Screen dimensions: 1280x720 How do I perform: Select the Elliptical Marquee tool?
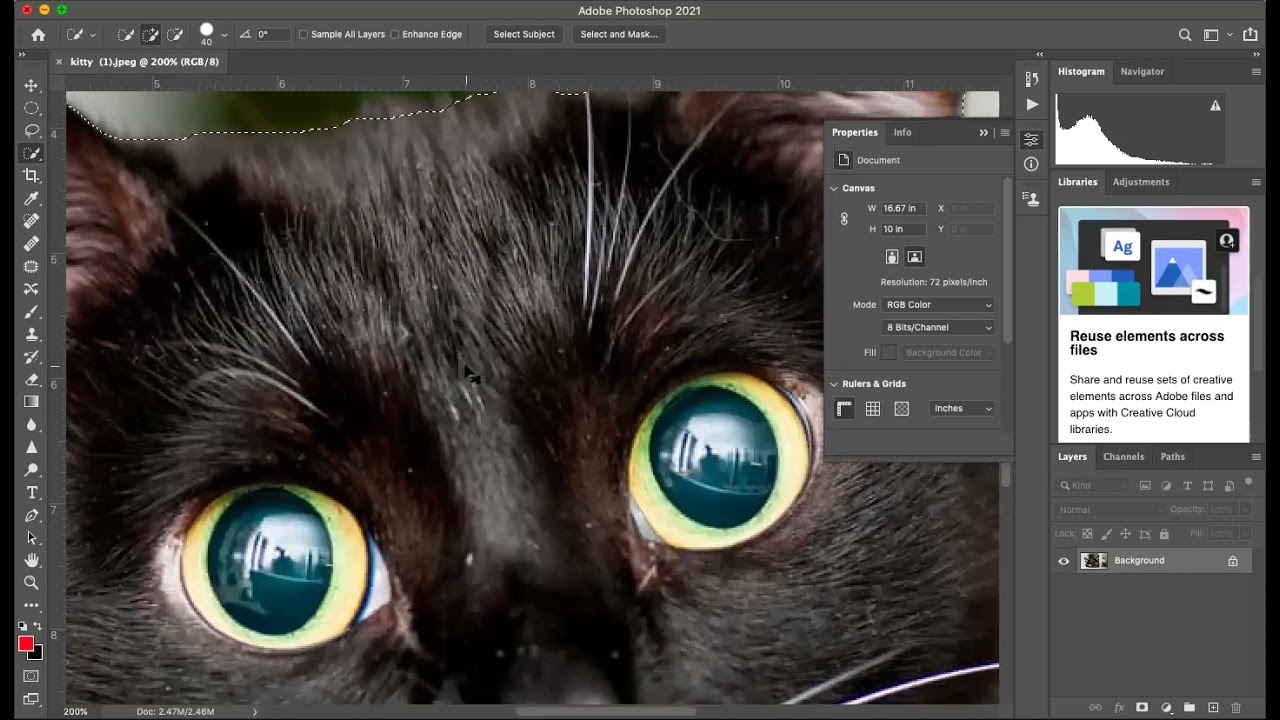click(31, 108)
